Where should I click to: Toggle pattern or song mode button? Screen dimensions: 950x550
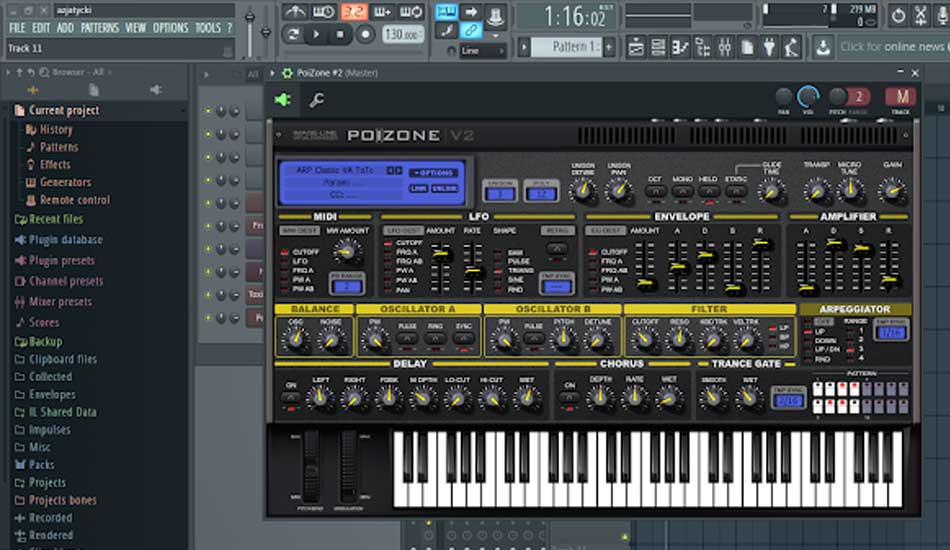pyautogui.click(x=293, y=35)
